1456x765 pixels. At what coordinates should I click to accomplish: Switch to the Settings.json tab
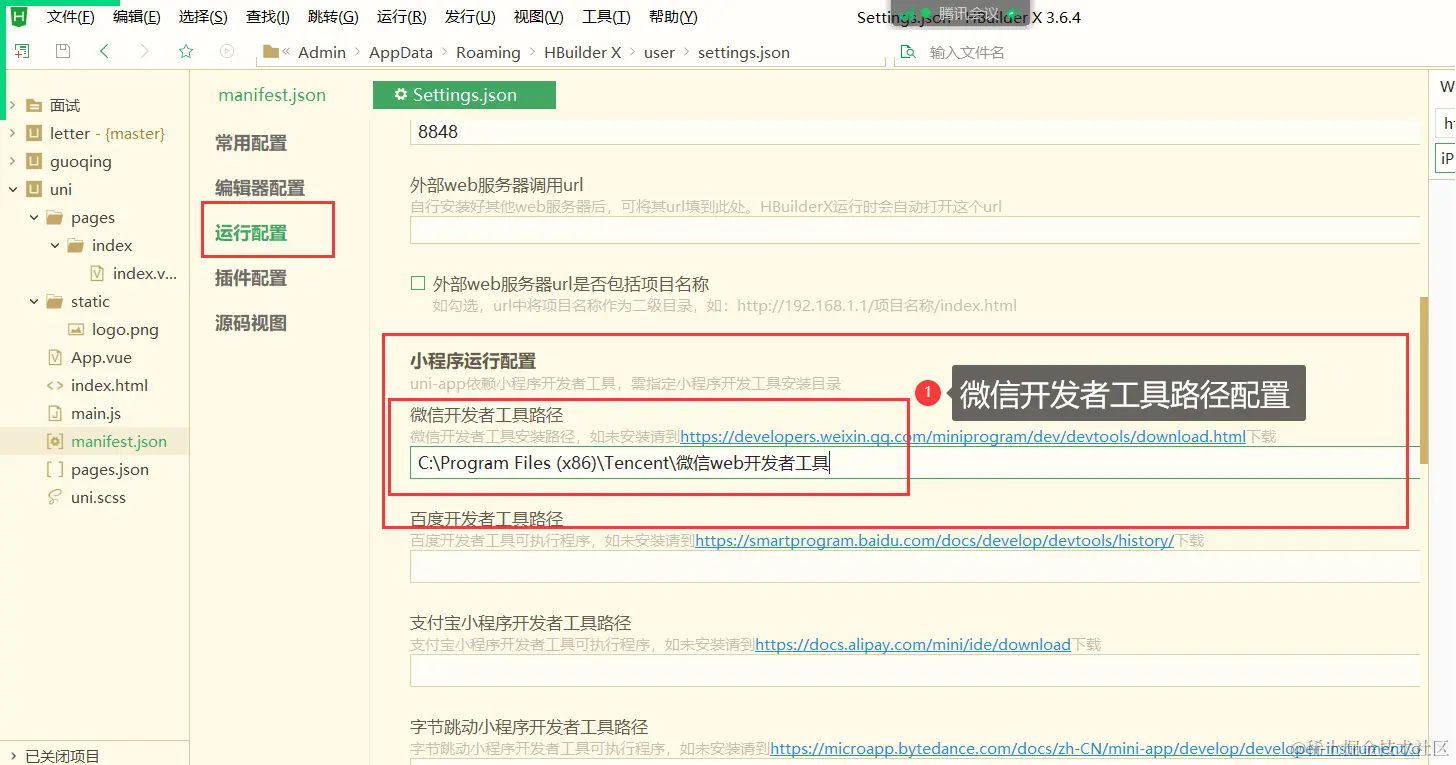pos(464,95)
